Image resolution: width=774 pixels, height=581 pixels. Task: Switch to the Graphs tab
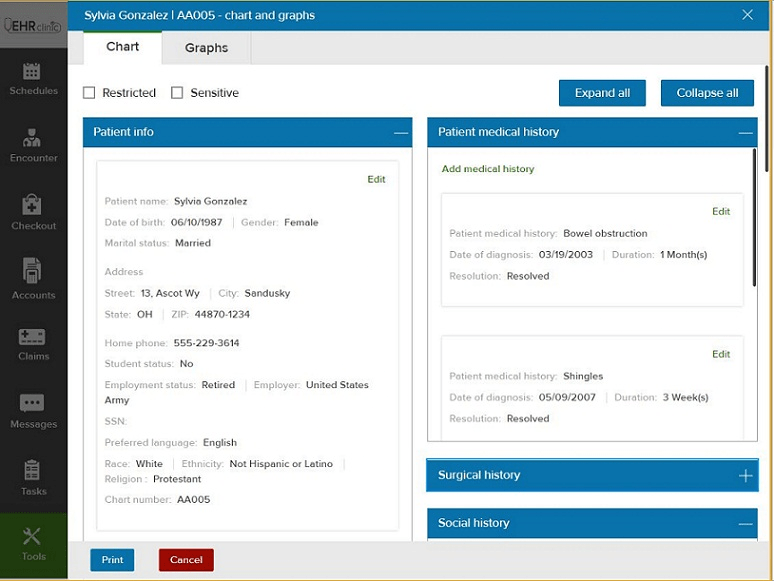206,48
